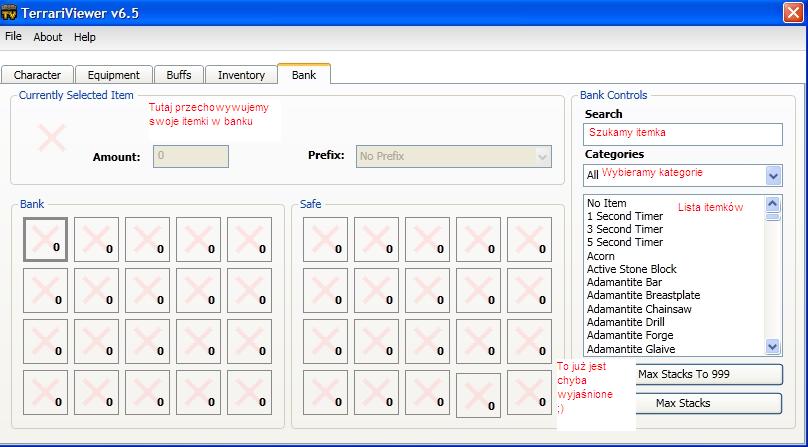Select '1 Second Timer' in the list
The width and height of the screenshot is (808, 447).
(x=674, y=216)
